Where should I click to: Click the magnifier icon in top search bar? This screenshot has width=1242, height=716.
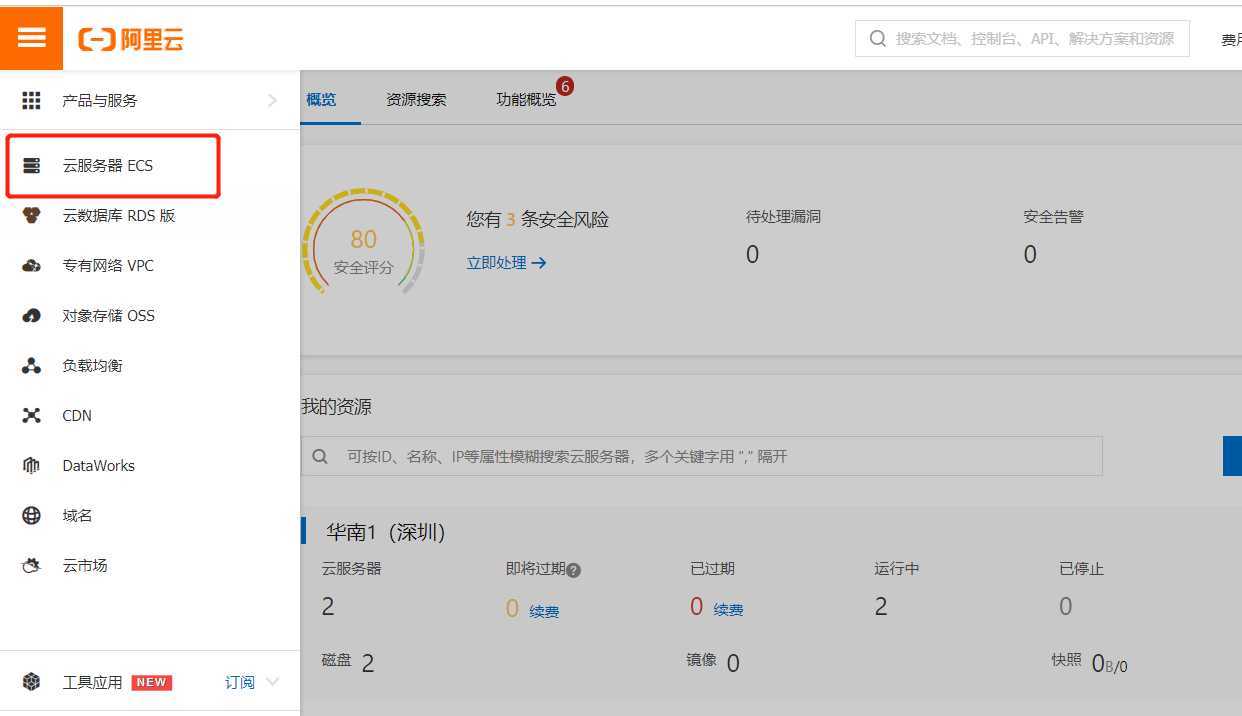[878, 39]
